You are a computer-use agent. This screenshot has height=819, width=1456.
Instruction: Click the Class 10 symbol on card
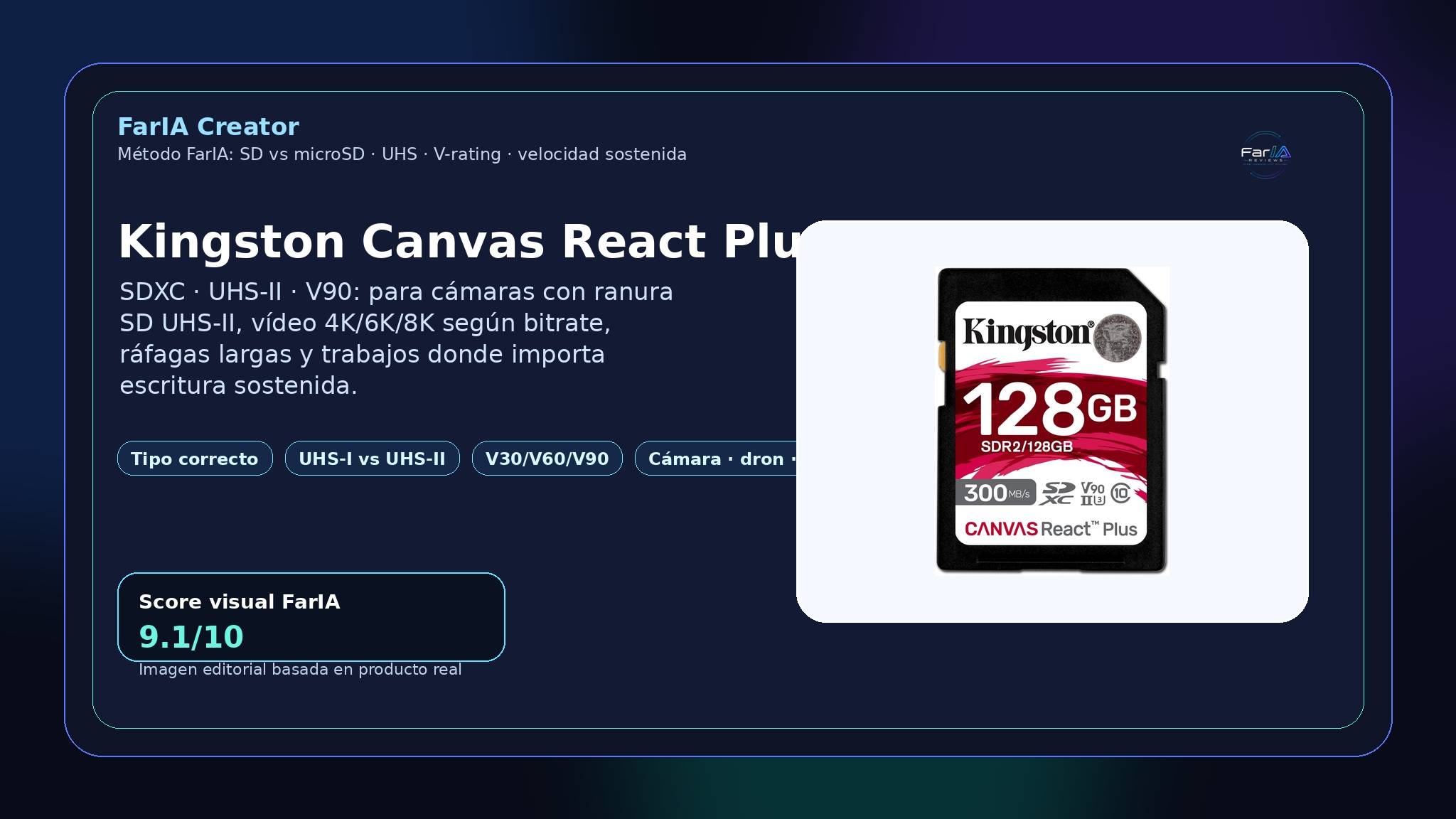click(1120, 493)
